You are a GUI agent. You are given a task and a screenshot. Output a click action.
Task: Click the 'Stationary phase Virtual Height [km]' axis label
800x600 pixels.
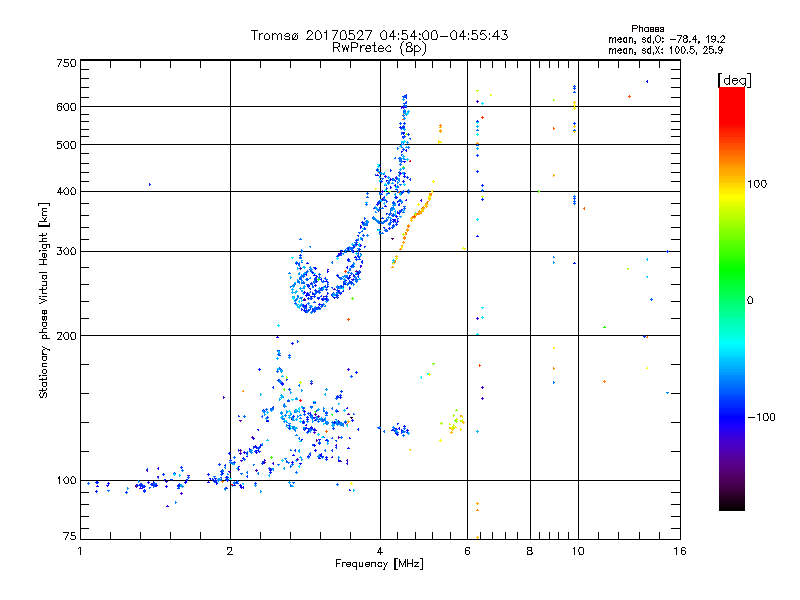(x=44, y=300)
